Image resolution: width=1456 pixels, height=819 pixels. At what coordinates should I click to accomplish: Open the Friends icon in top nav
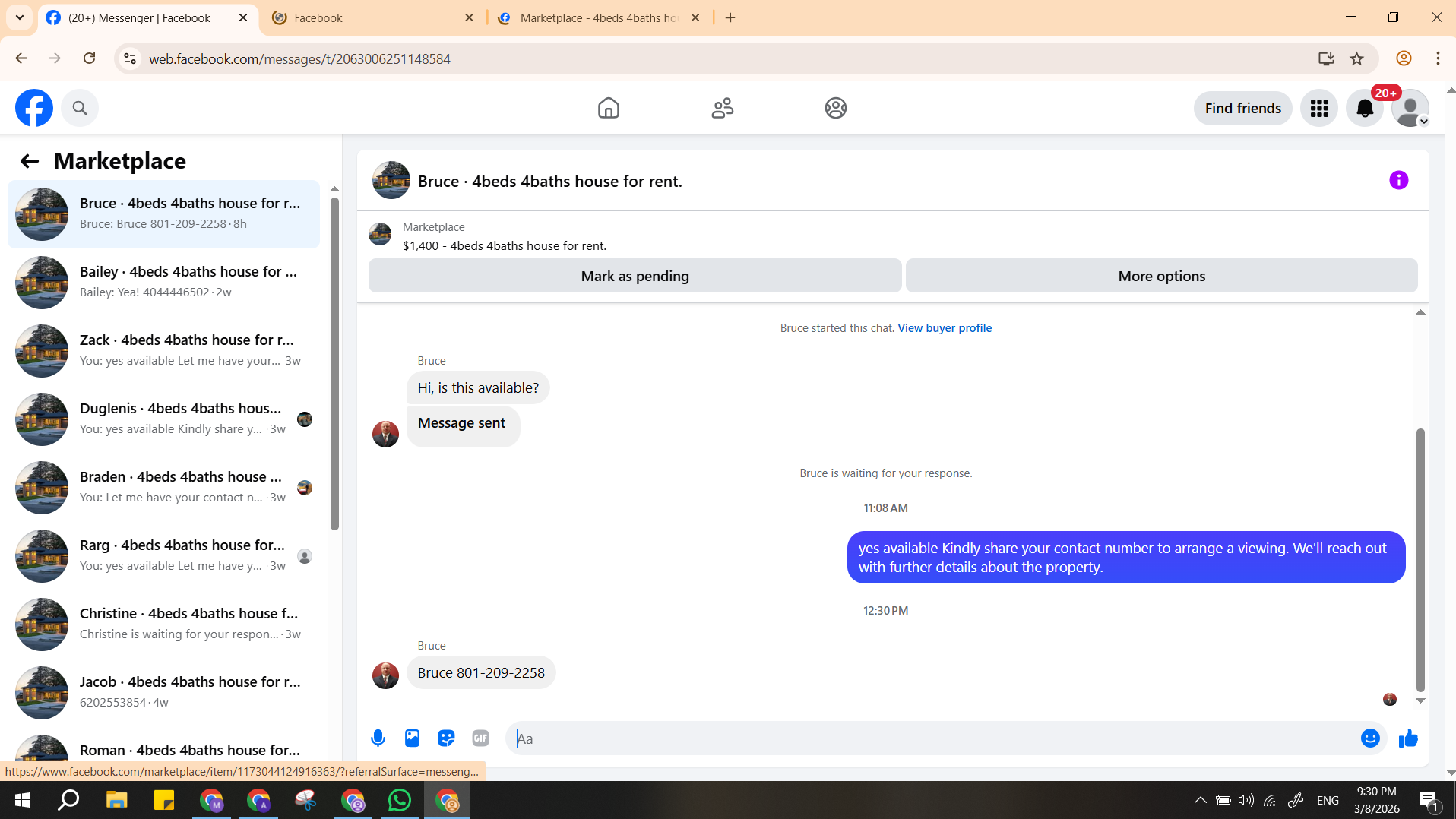pos(723,108)
